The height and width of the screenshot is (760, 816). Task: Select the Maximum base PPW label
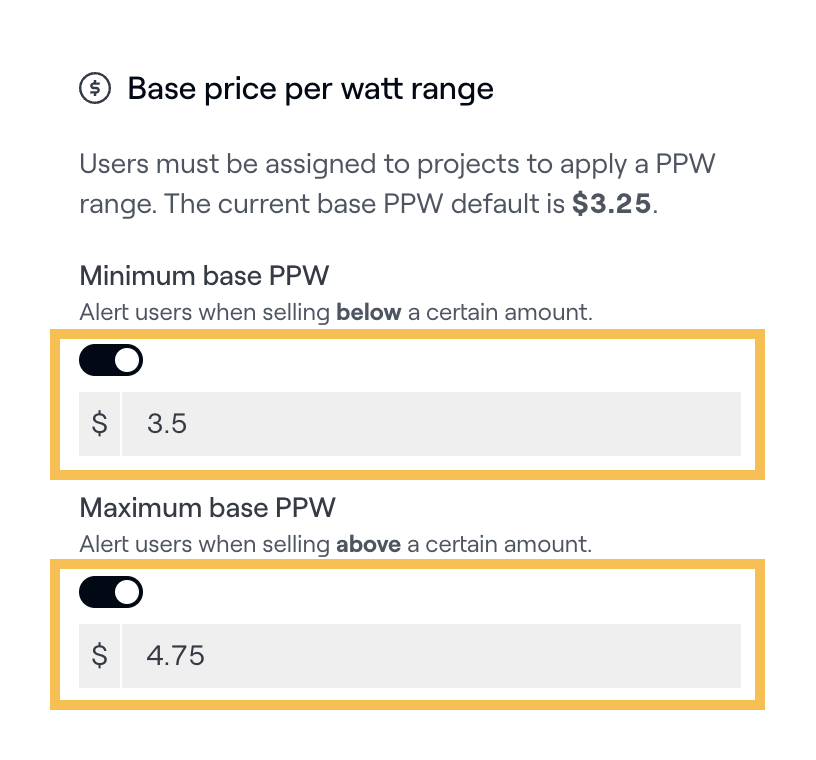point(207,507)
